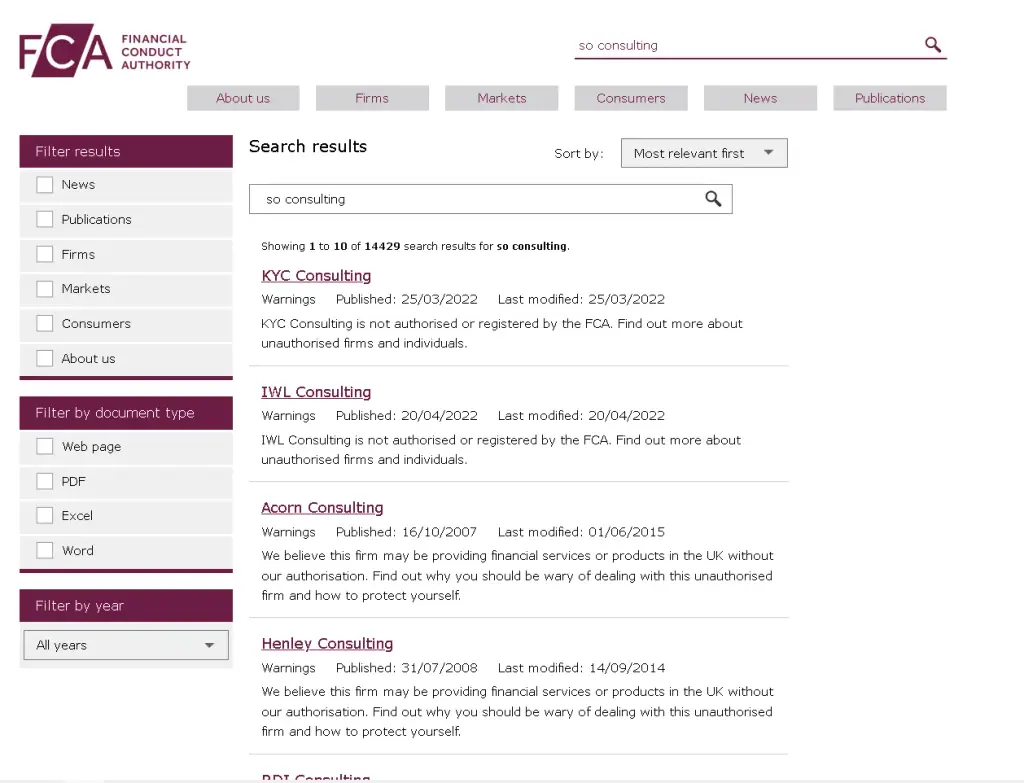Enable the Word document type checkbox
Viewport: 1024px width, 783px height.
click(x=44, y=551)
